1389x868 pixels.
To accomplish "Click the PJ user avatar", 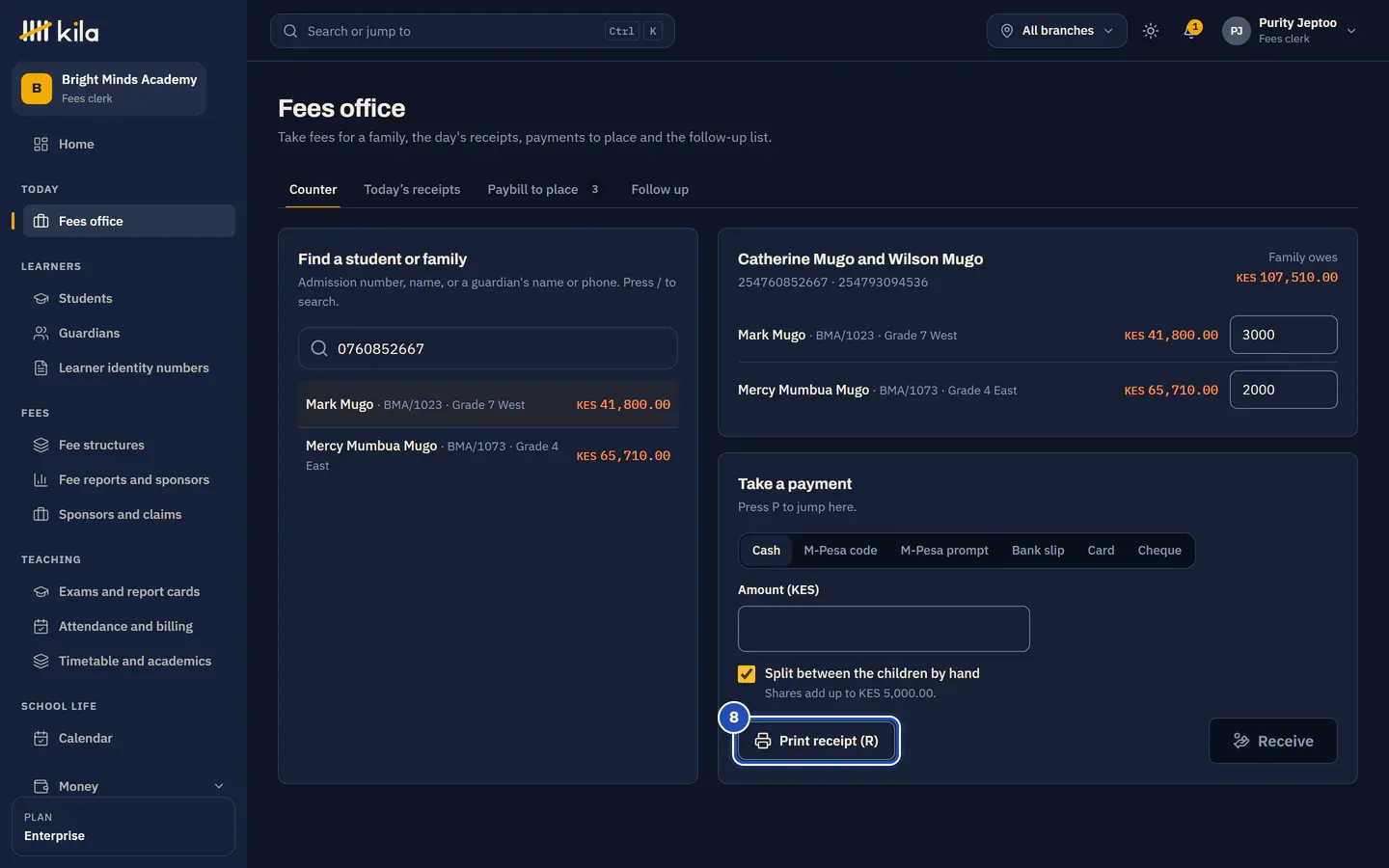I will pyautogui.click(x=1236, y=31).
